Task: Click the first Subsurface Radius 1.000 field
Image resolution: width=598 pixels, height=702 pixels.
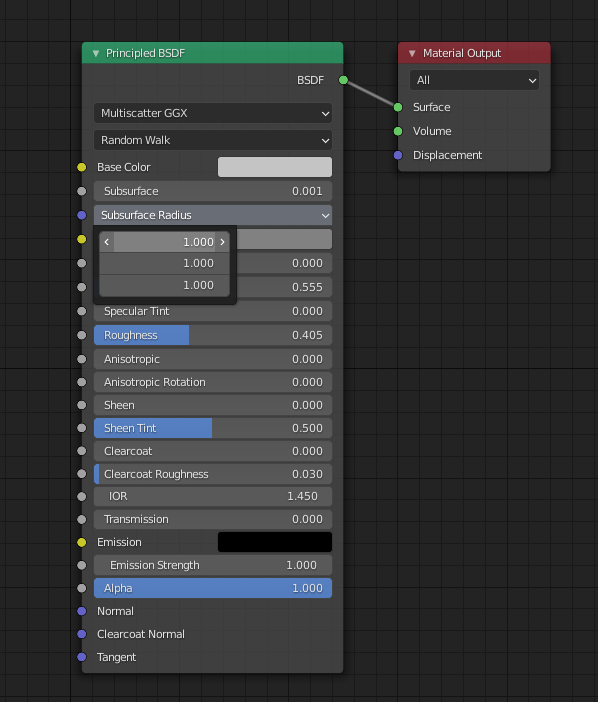Action: tap(164, 242)
